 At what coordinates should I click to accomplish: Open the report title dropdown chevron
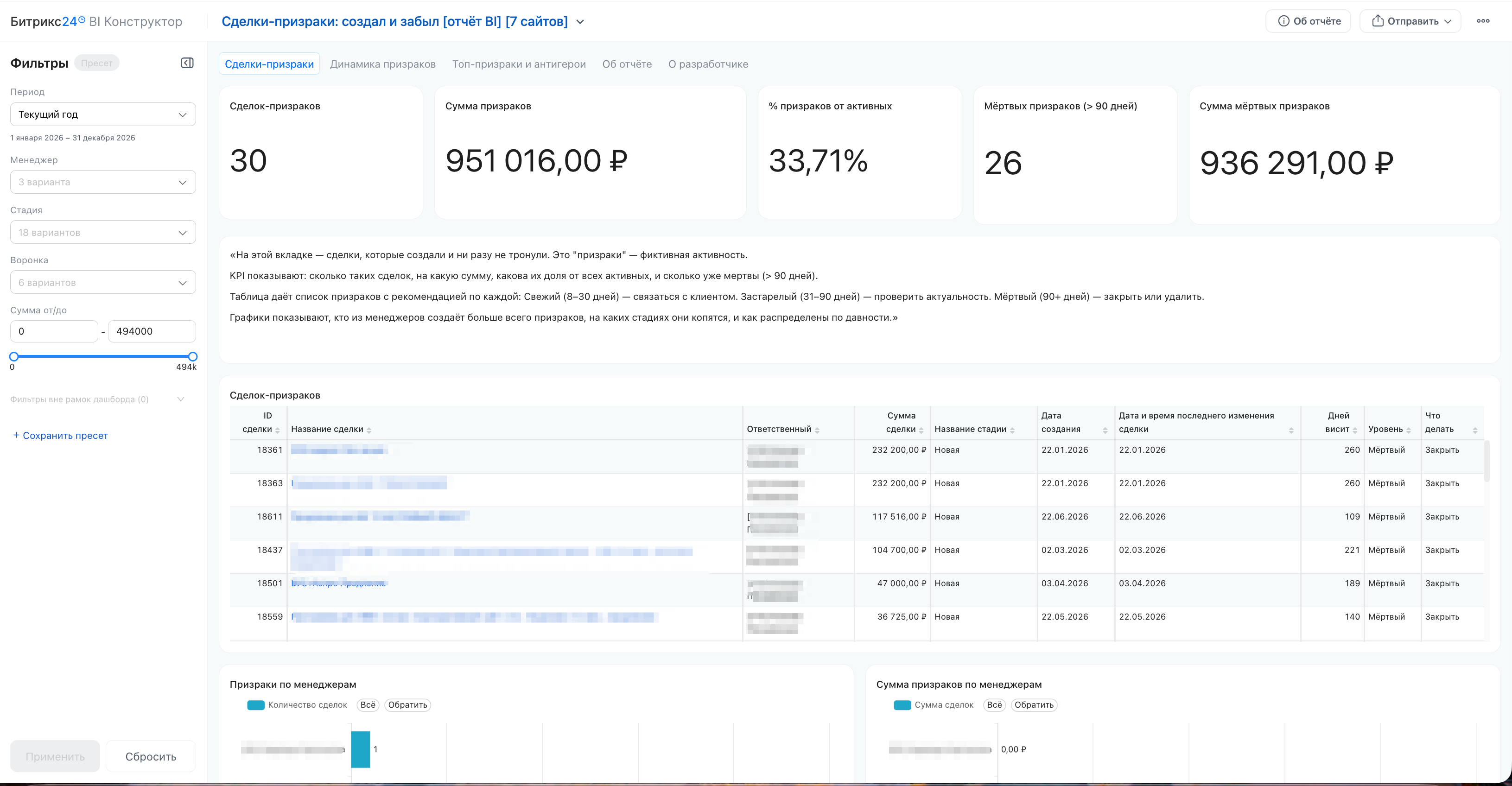(580, 22)
